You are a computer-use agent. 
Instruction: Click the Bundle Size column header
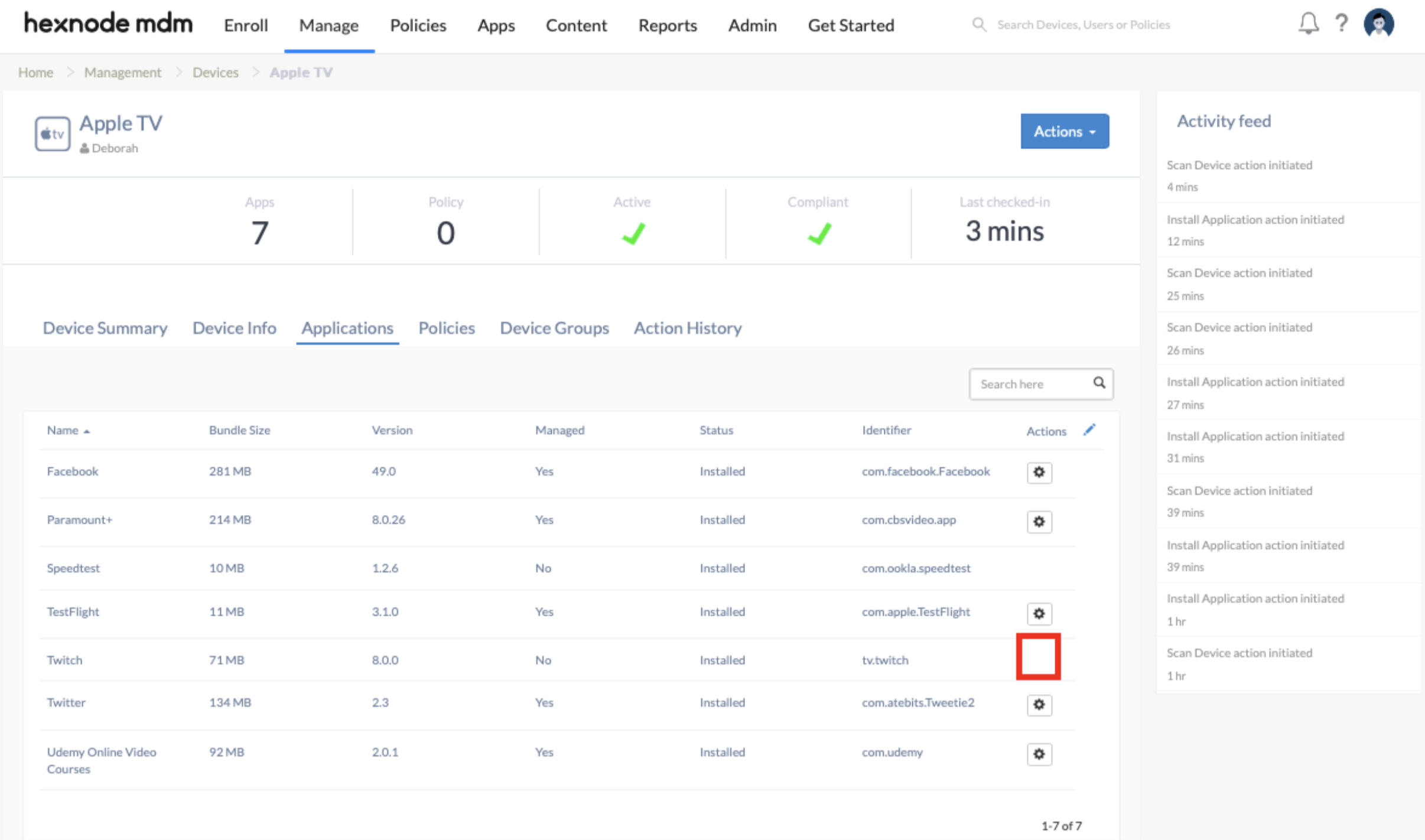pos(239,430)
